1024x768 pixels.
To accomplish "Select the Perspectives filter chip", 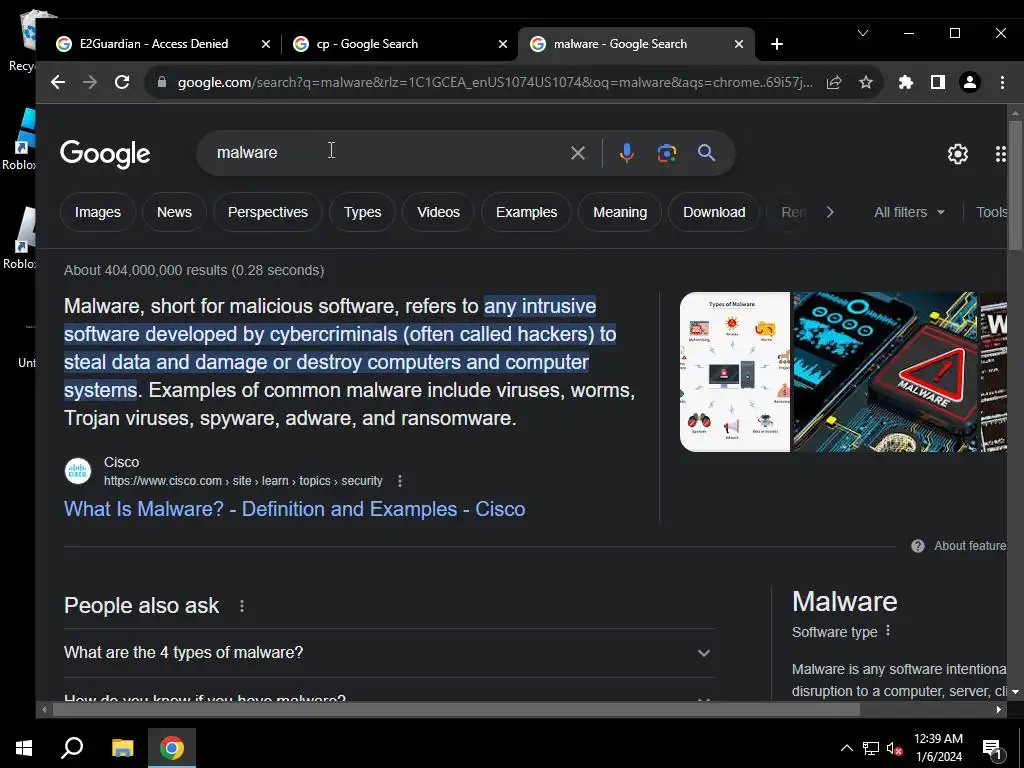I will point(268,212).
